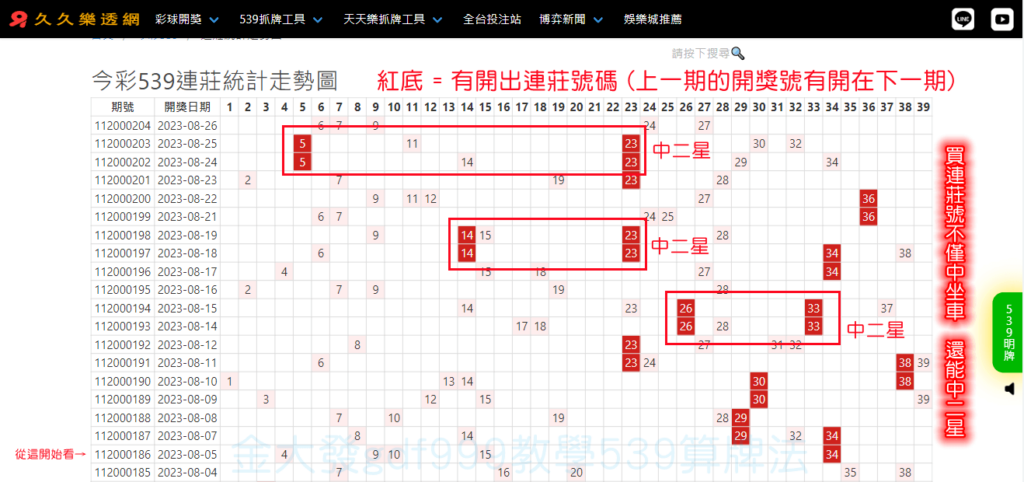Click number 37 in the 2023-08-15 row
This screenshot has width=1024, height=482.
click(887, 308)
